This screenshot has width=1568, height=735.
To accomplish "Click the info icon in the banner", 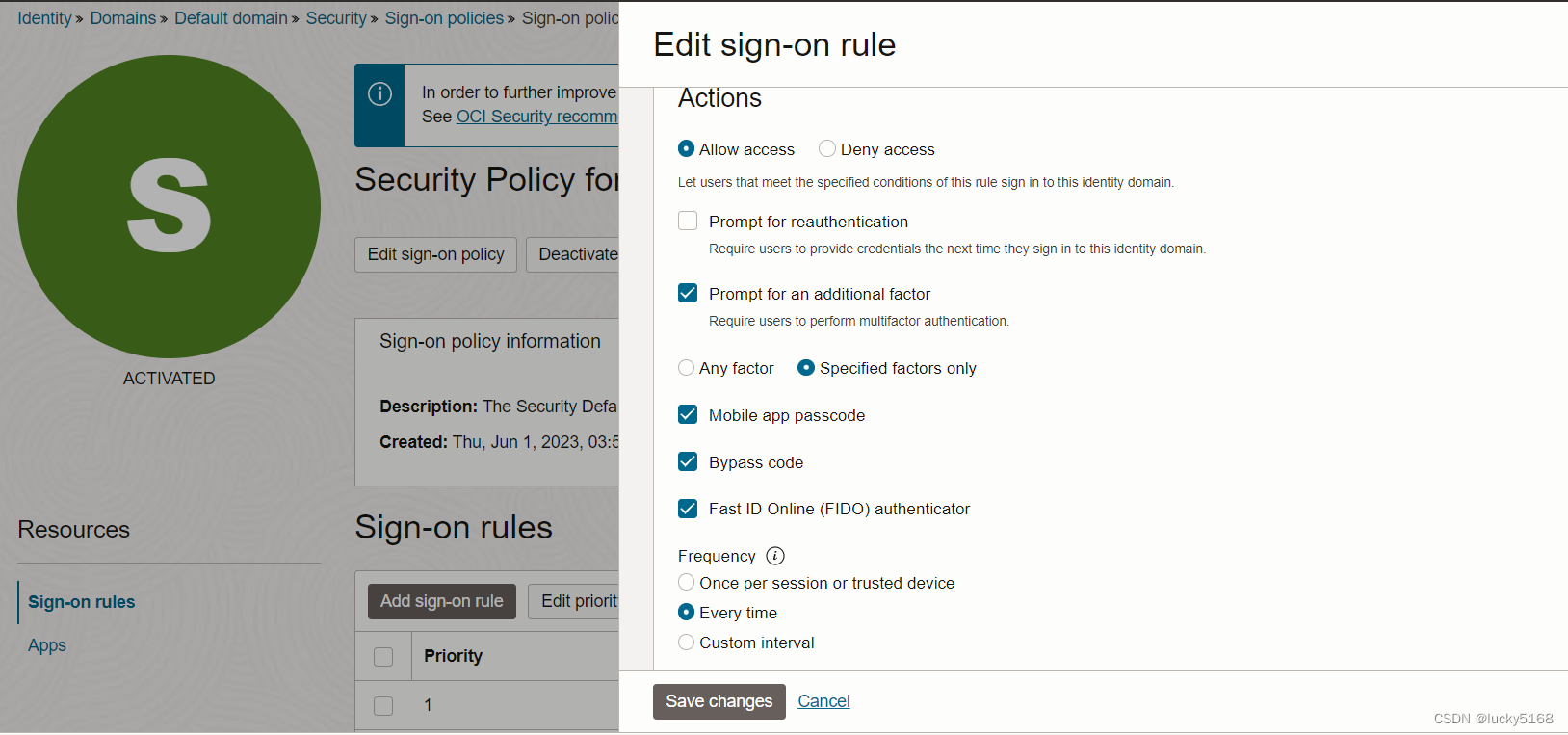I will pos(379,93).
